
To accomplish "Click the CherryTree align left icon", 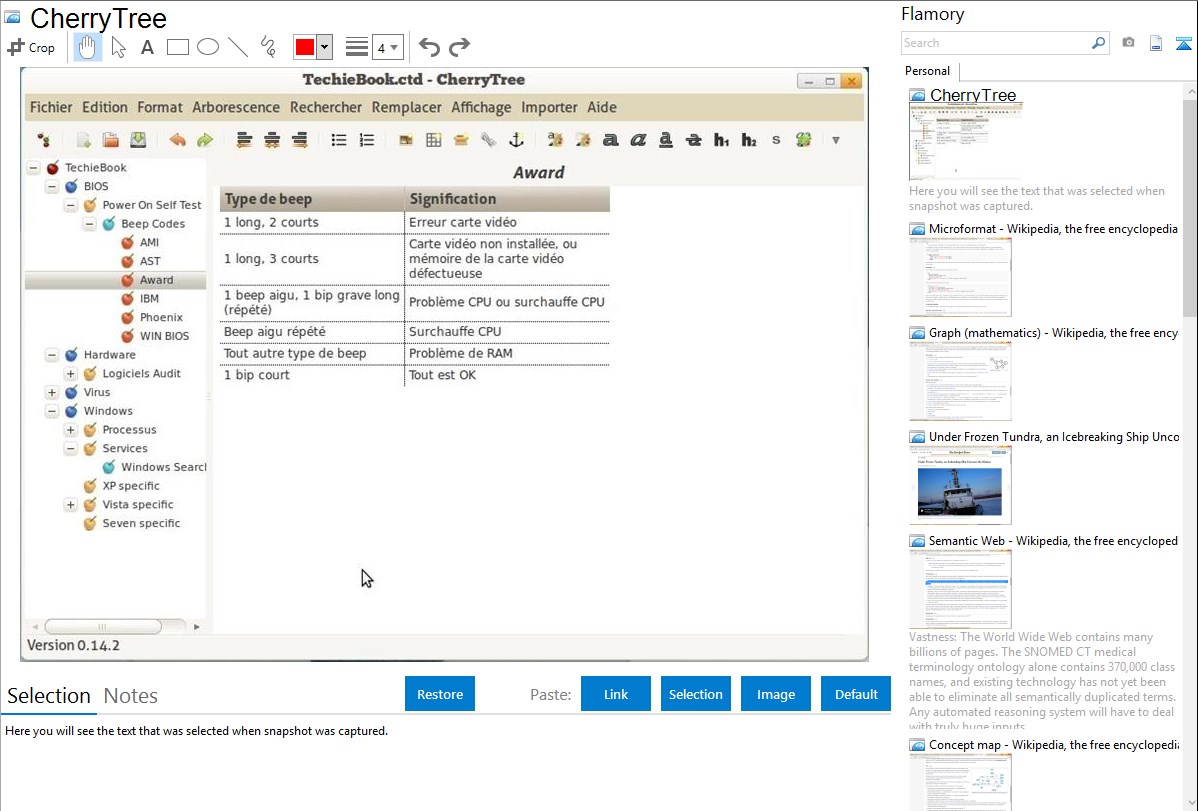I will pyautogui.click(x=244, y=140).
